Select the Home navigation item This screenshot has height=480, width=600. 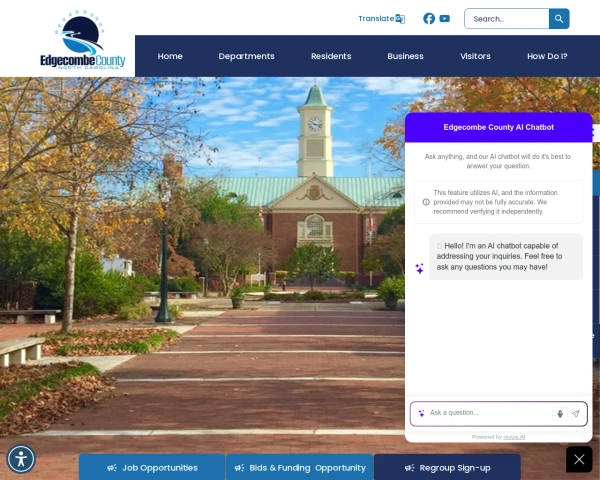tap(170, 56)
